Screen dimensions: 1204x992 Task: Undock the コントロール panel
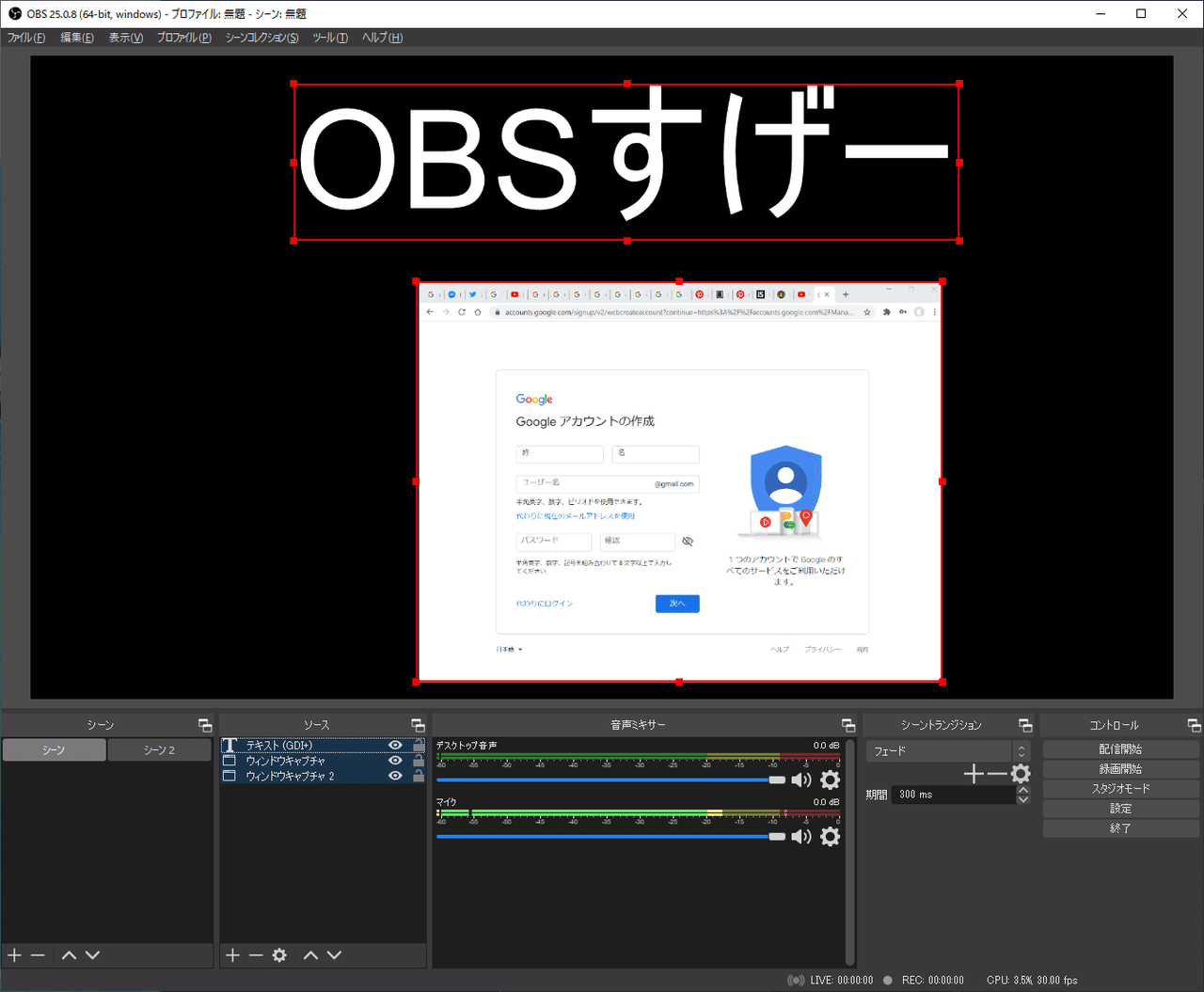click(1195, 725)
